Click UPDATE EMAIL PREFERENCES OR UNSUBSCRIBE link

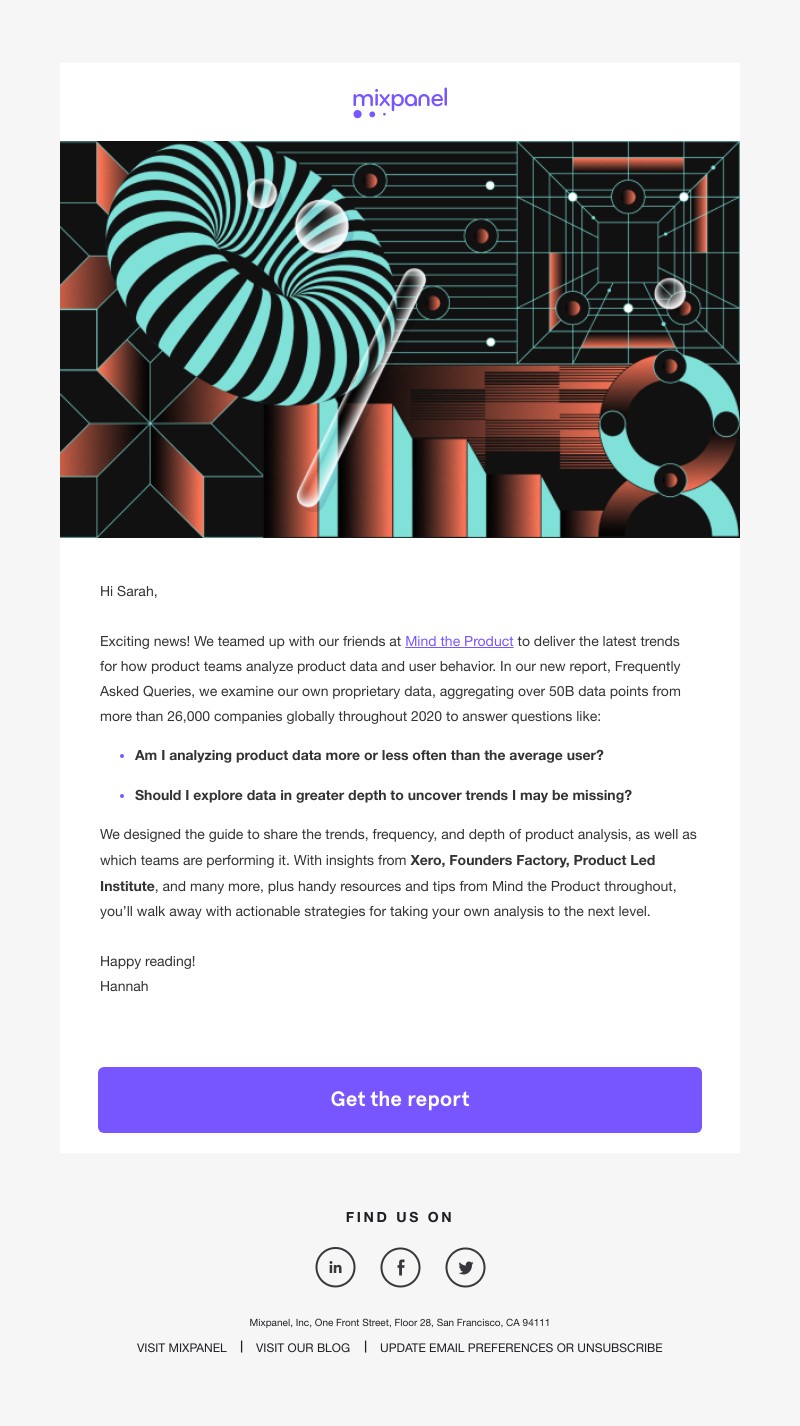[x=521, y=1348]
